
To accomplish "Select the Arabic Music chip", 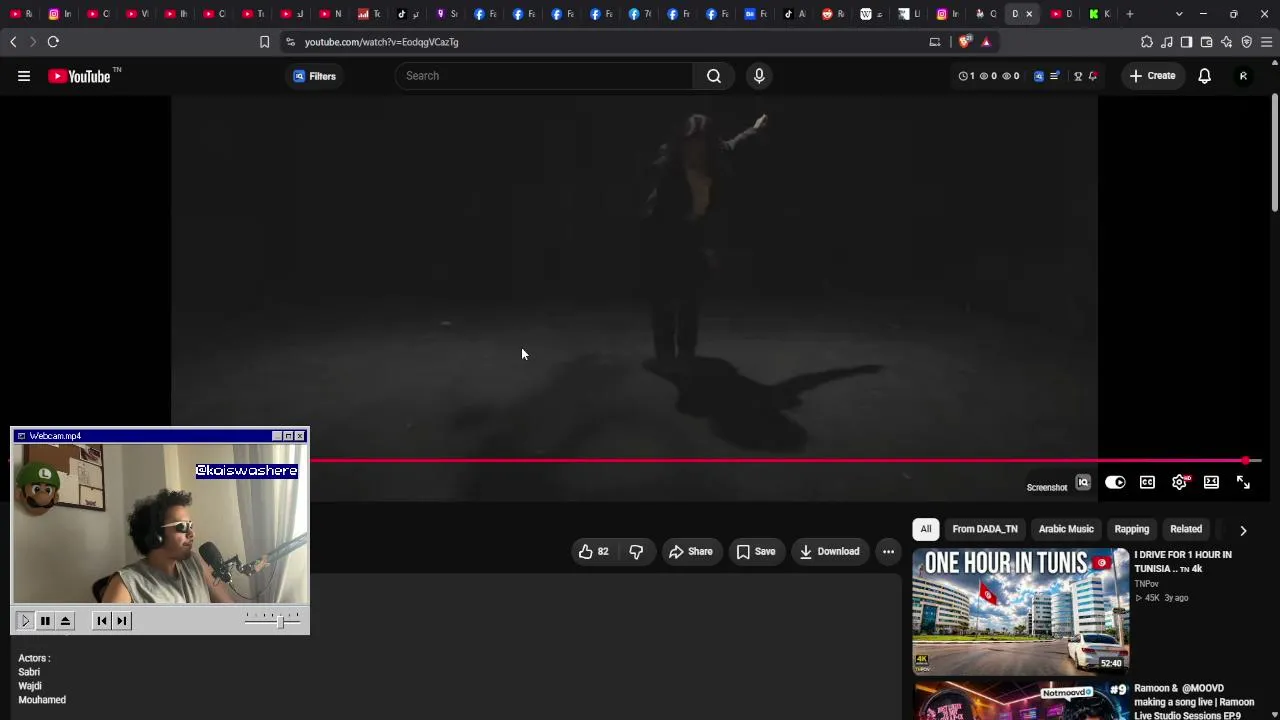I will (x=1066, y=529).
